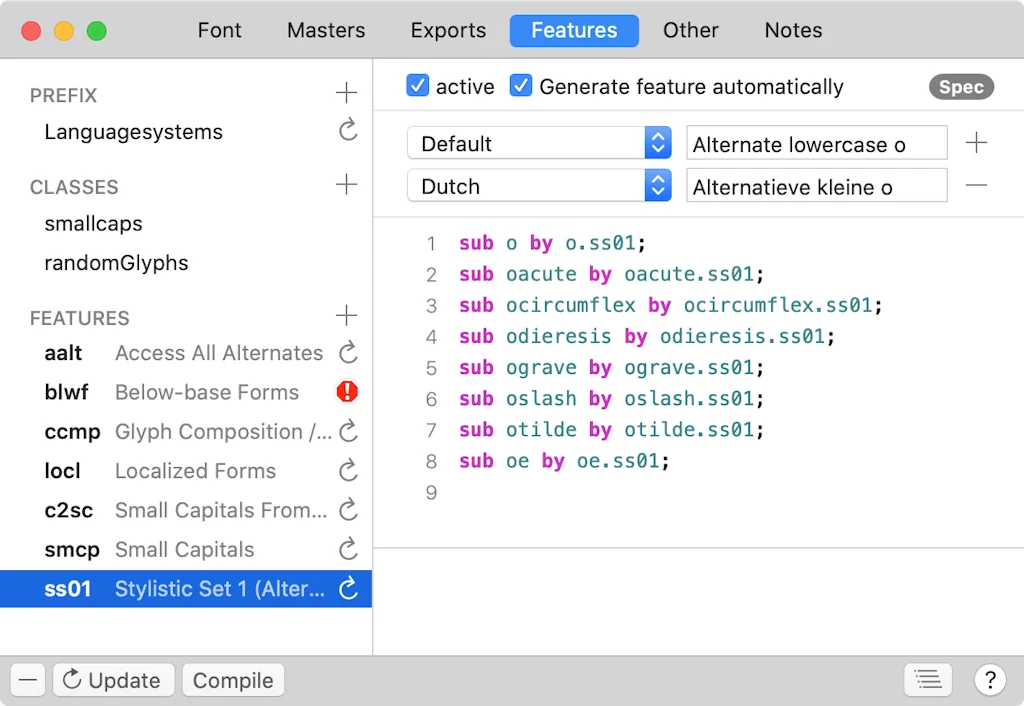
Task: Toggle Generate feature automatically checkbox
Action: (x=521, y=86)
